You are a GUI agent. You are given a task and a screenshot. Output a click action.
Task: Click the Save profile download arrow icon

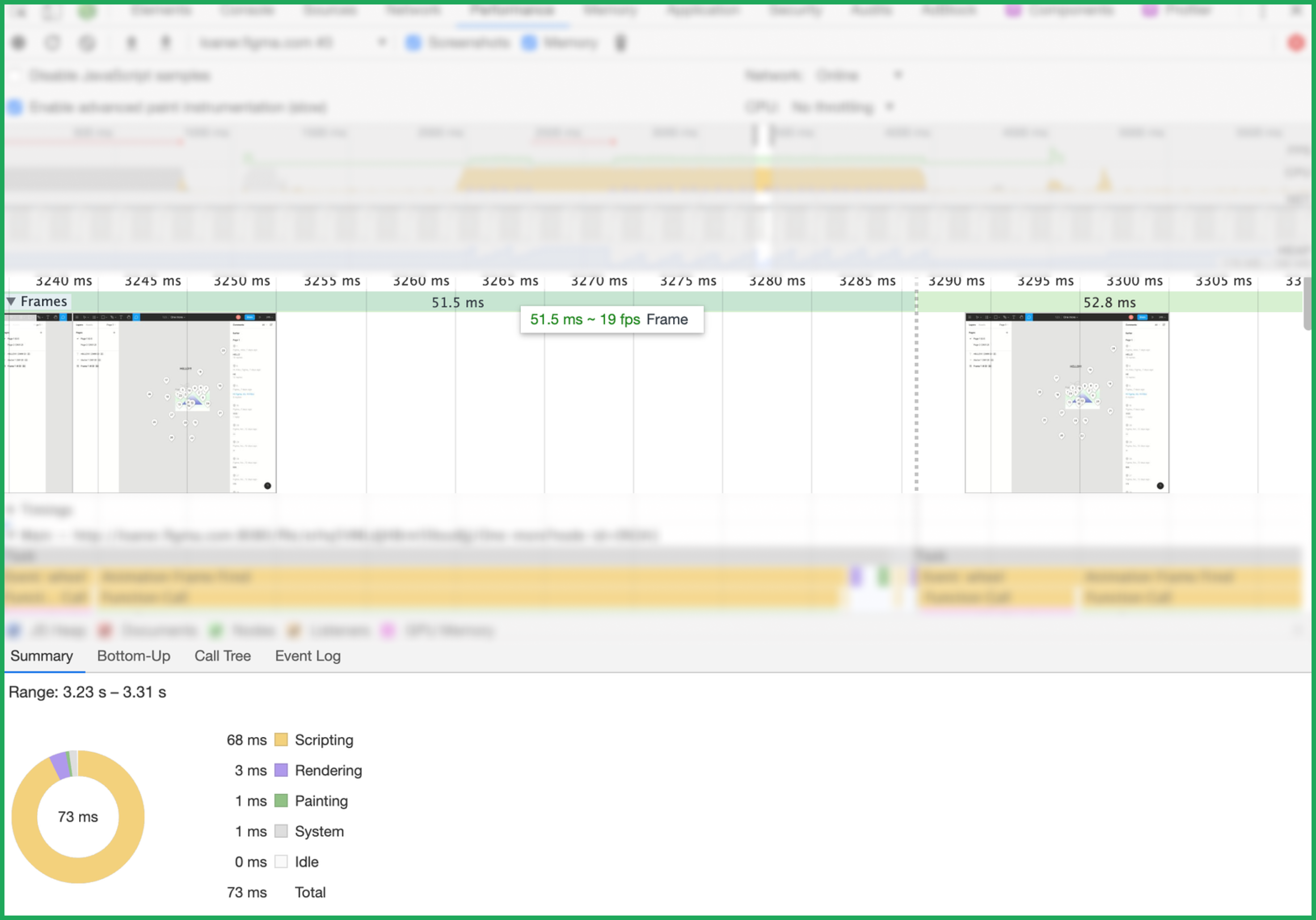166,42
